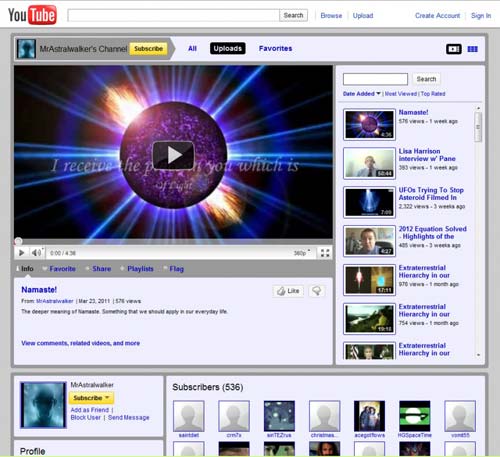Click the channel video search input field
Screen dimensions: 500x457
[x=375, y=79]
